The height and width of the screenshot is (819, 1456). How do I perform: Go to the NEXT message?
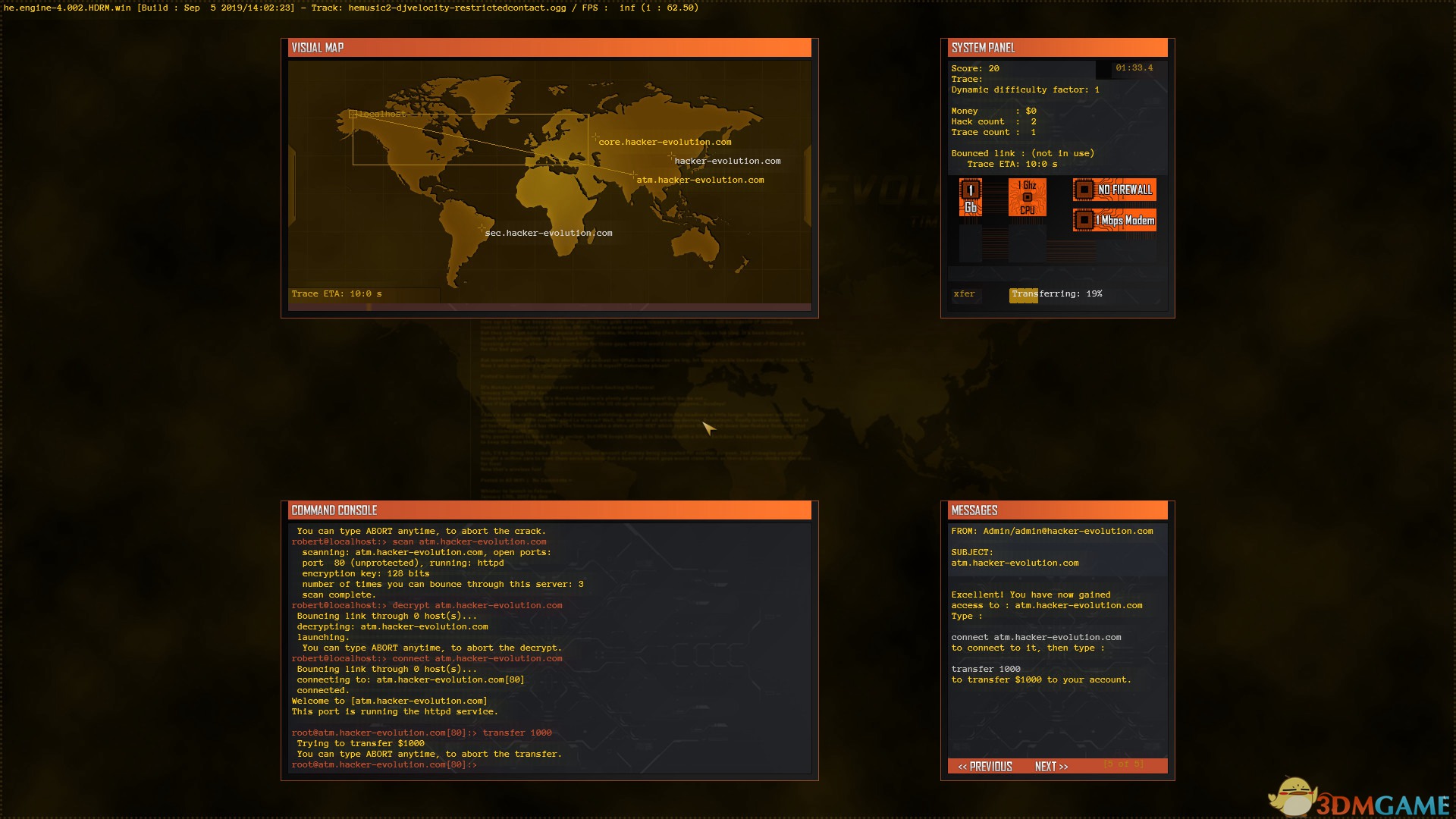(x=1051, y=767)
